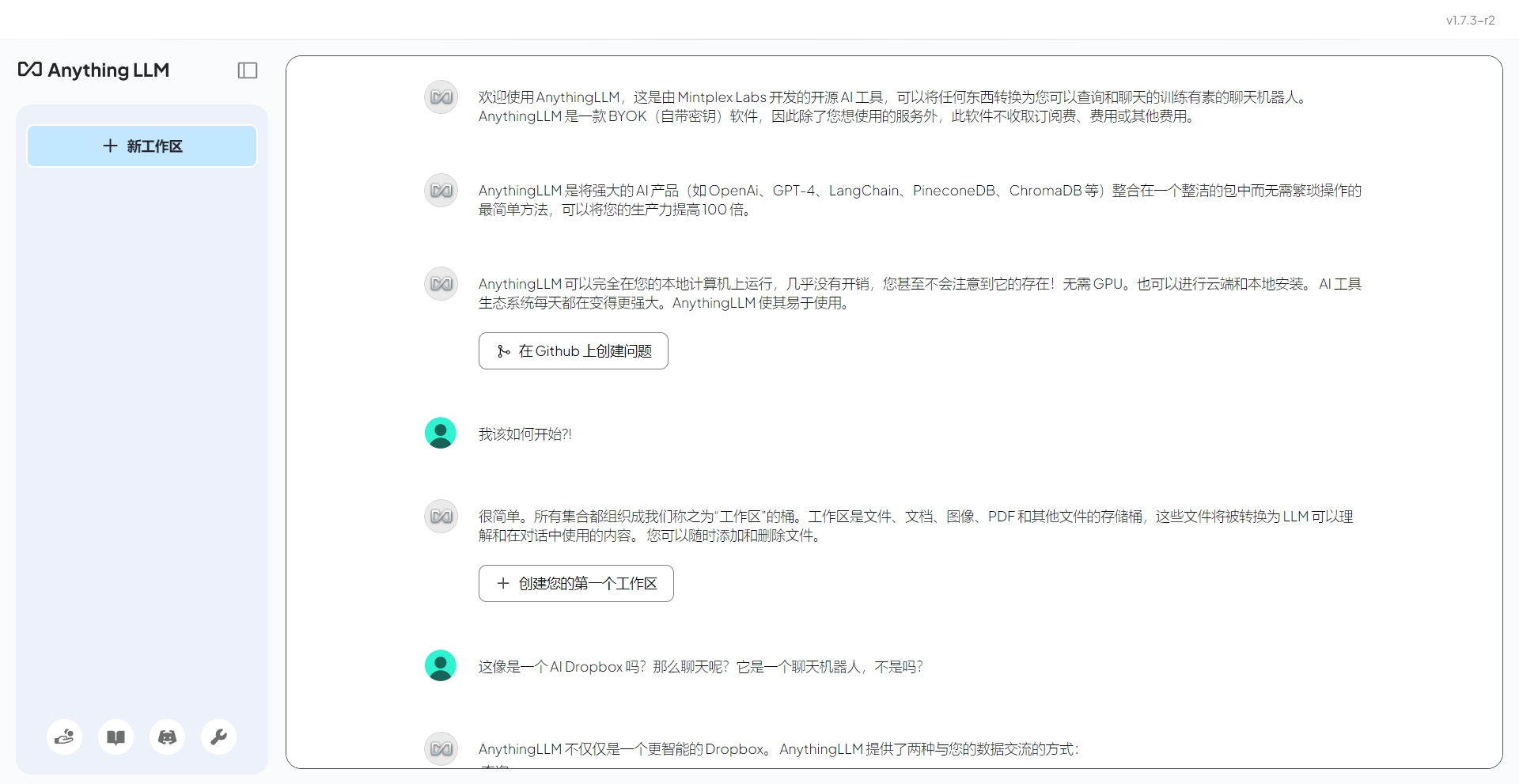Click the message starting 欢迎使用 AnythingLLM
Image resolution: width=1519 pixels, height=784 pixels.
(x=894, y=107)
